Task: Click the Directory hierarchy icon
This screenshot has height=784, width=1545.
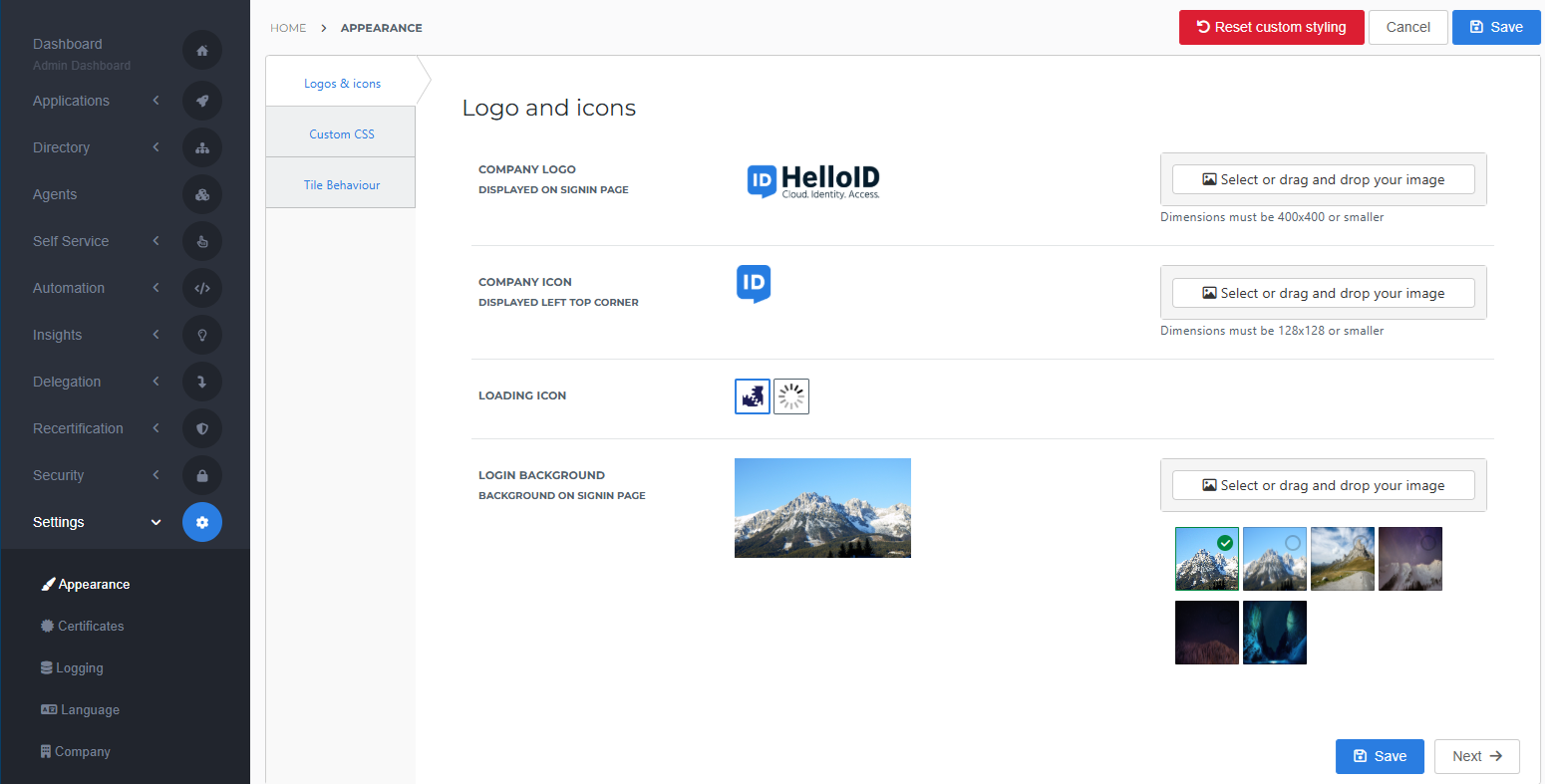Action: [202, 147]
